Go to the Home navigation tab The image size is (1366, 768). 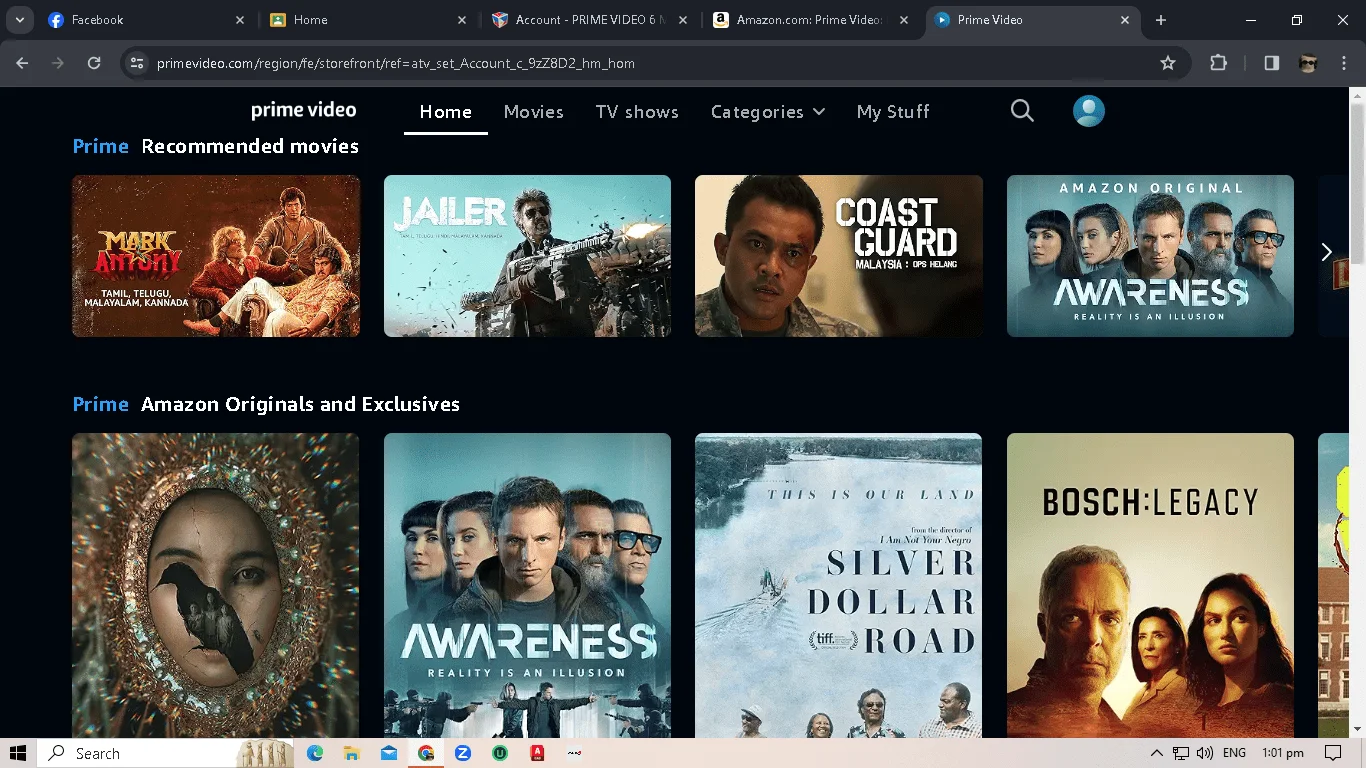[446, 112]
